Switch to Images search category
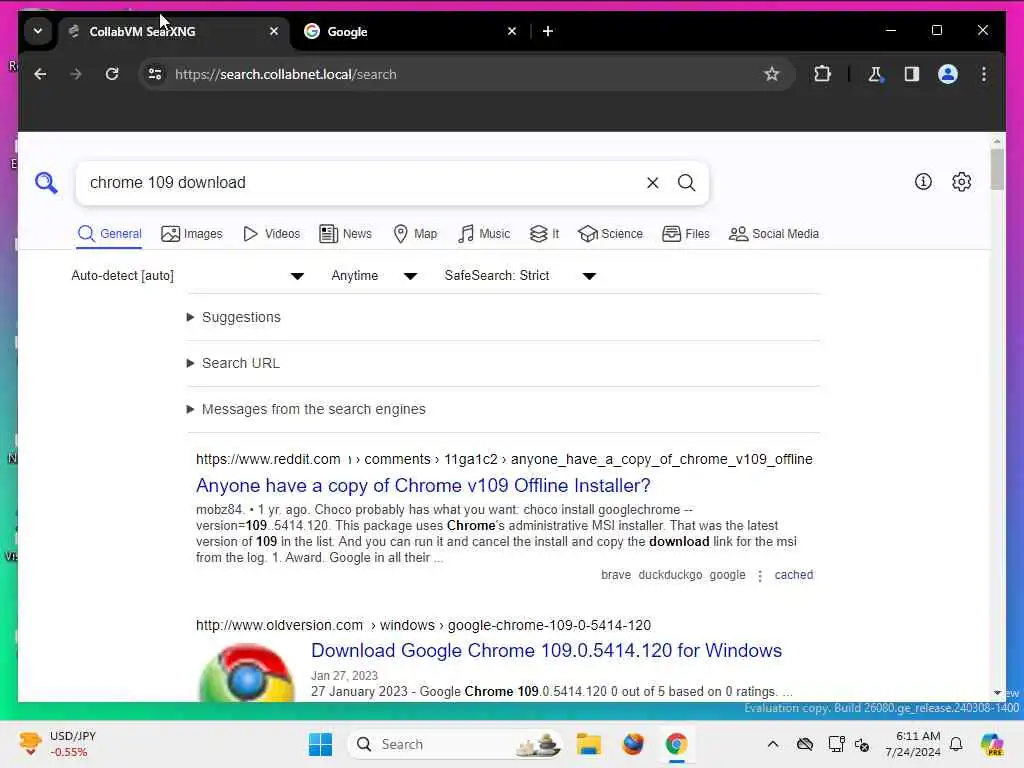 coord(191,234)
